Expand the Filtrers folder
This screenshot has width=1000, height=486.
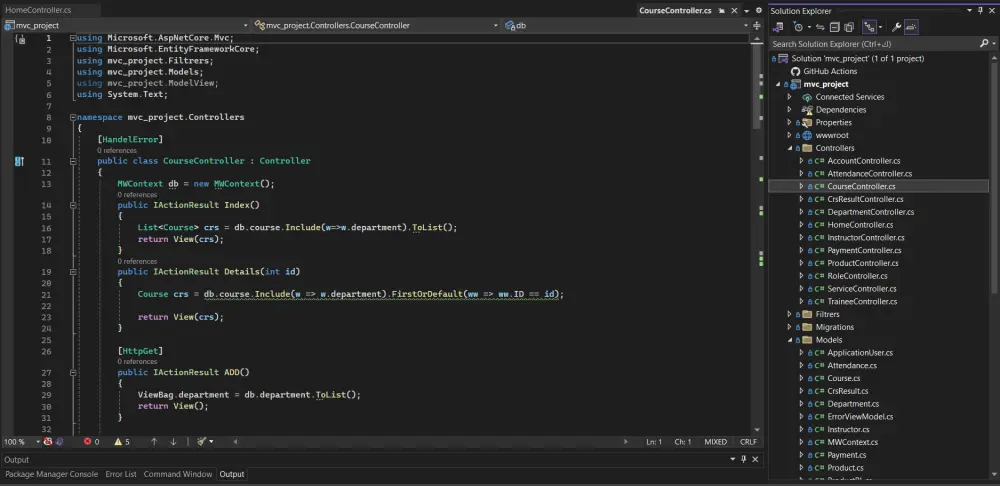(x=790, y=314)
